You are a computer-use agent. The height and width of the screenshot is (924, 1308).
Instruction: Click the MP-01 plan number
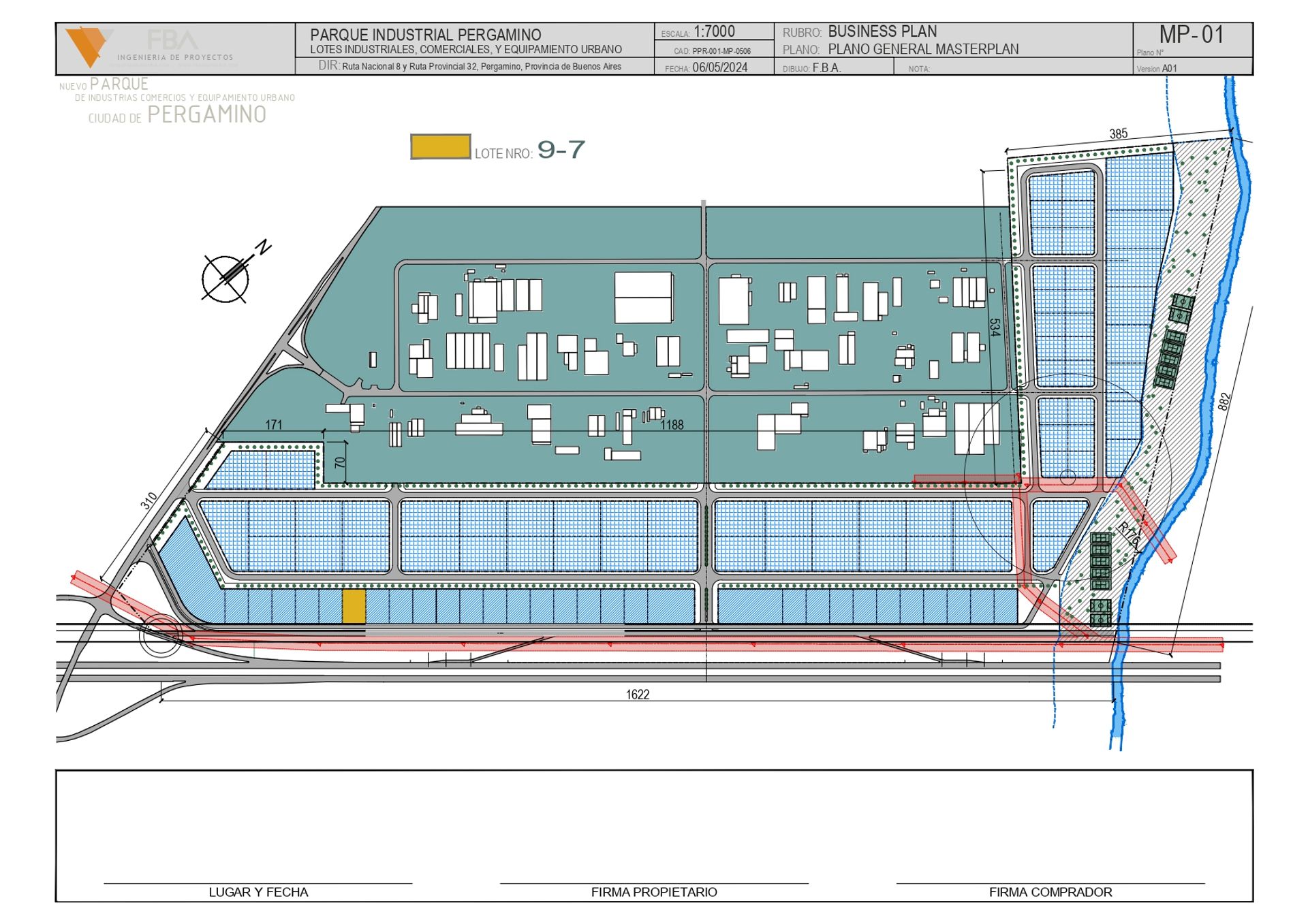coord(1192,35)
